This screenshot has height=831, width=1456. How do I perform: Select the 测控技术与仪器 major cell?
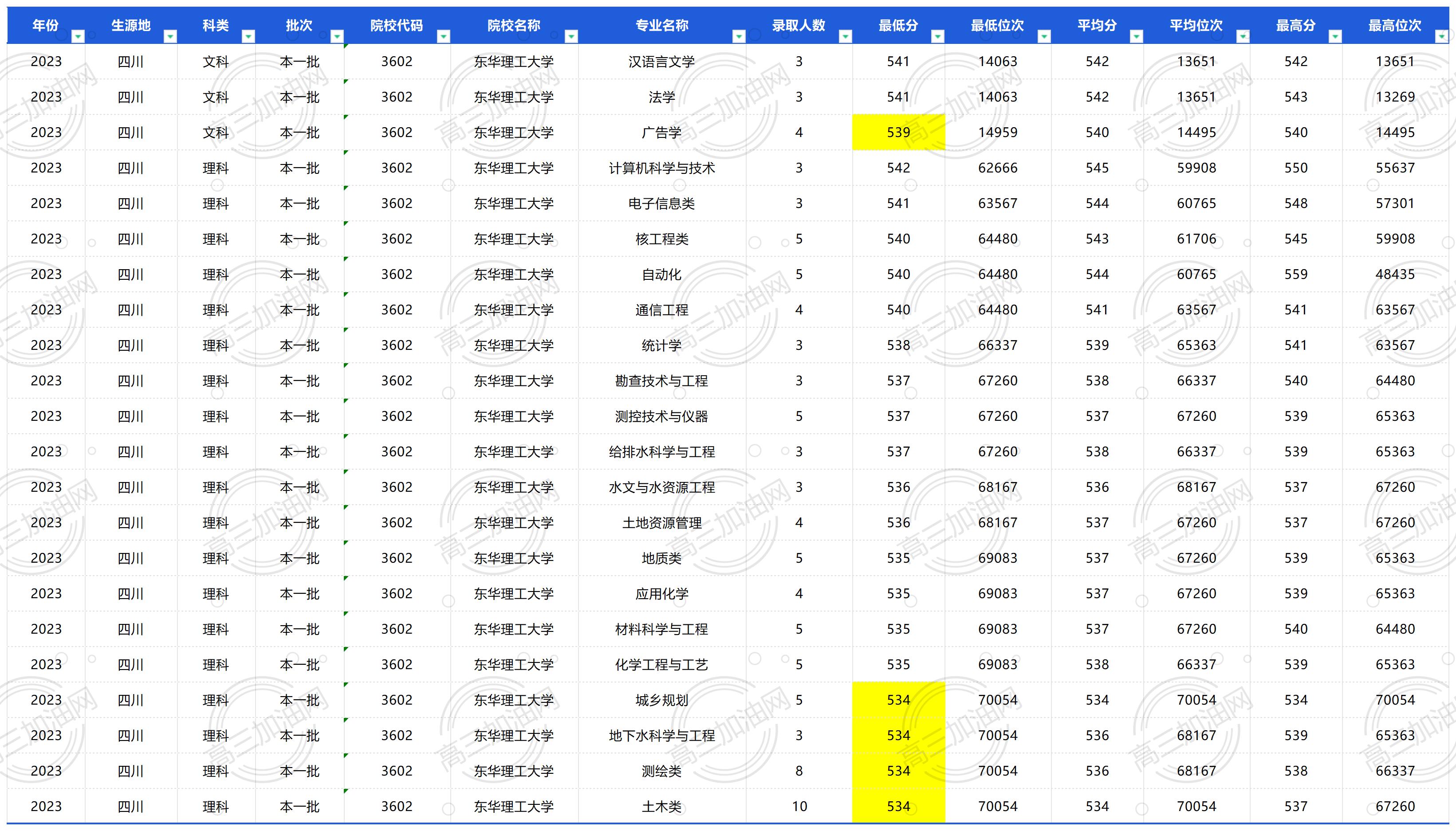pos(662,416)
